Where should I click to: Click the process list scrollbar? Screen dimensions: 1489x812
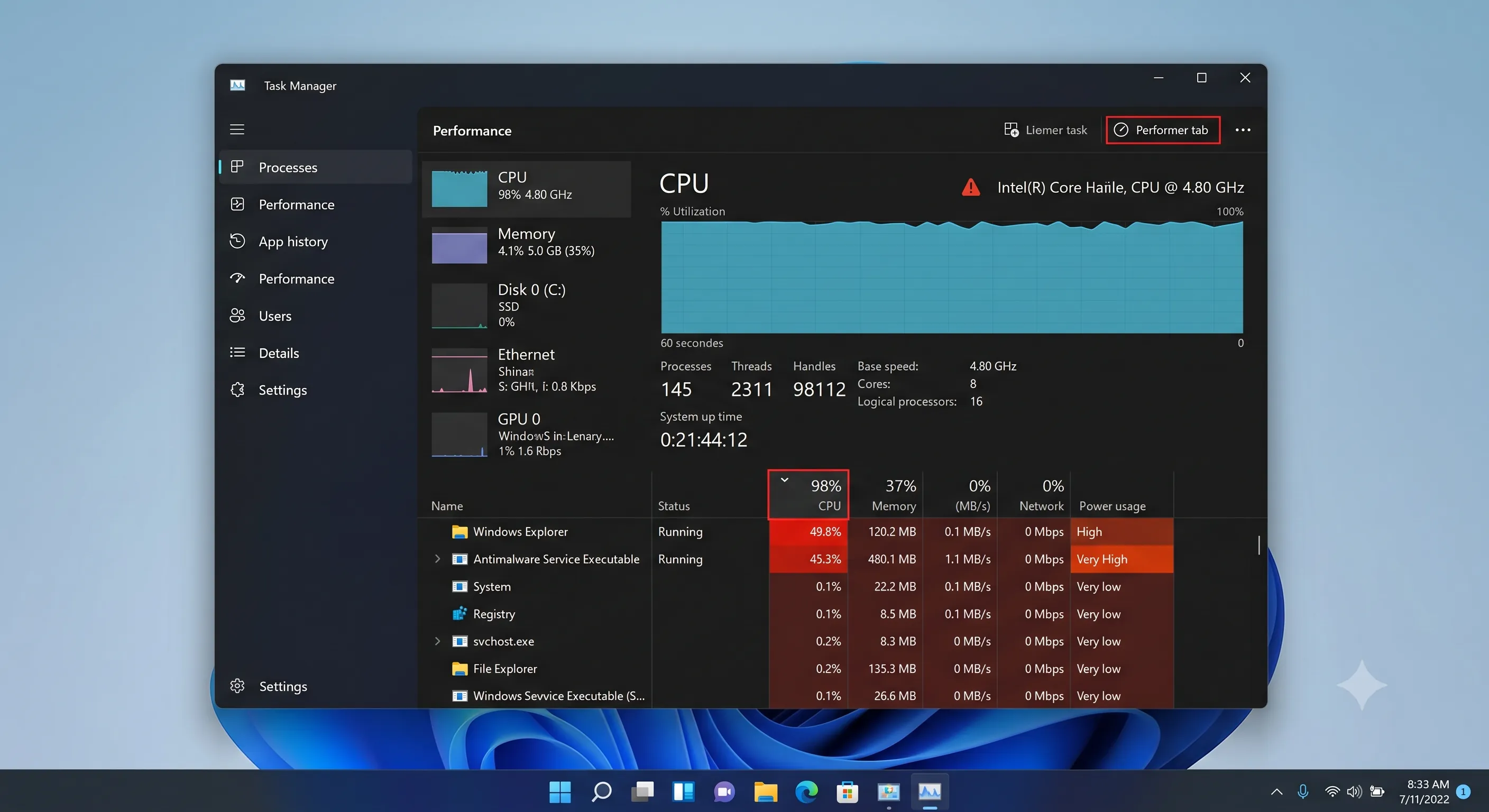pos(1258,545)
